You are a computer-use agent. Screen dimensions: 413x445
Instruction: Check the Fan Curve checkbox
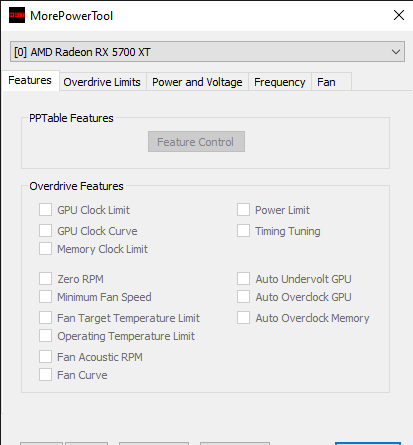tap(45, 375)
